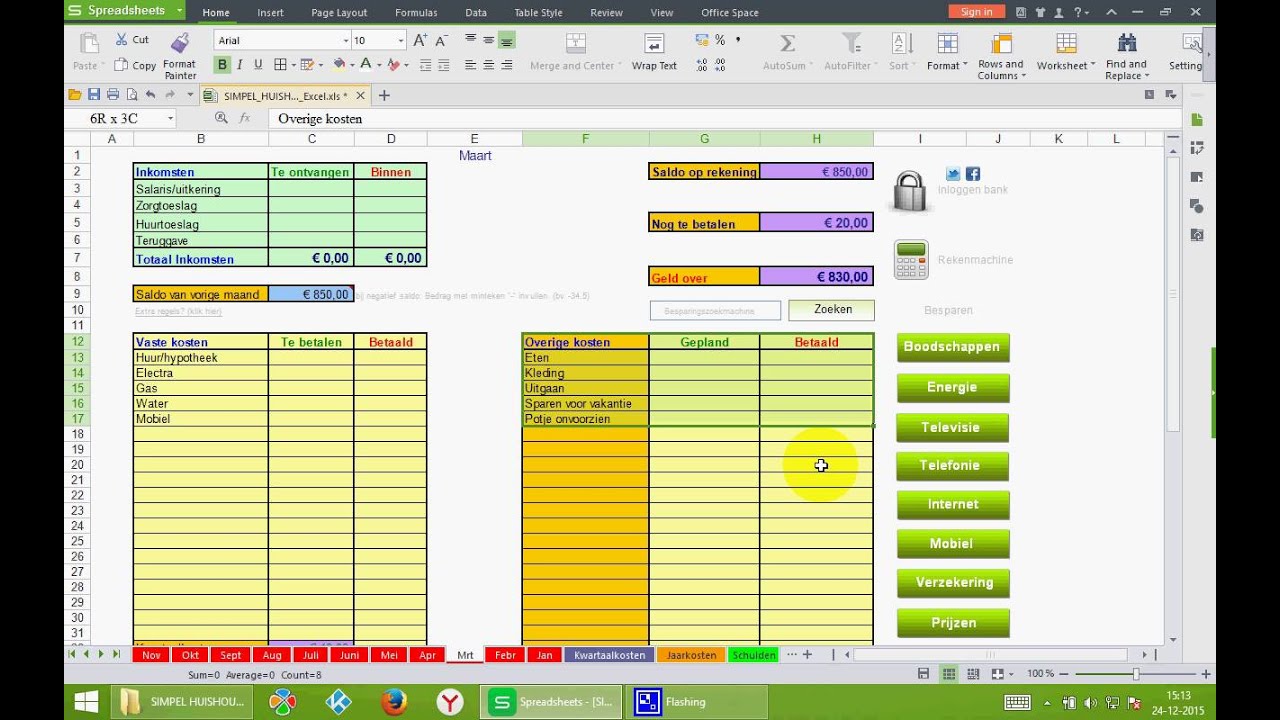Save with the floppy disk icon
Screen dimensions: 1280x720
click(x=94, y=95)
